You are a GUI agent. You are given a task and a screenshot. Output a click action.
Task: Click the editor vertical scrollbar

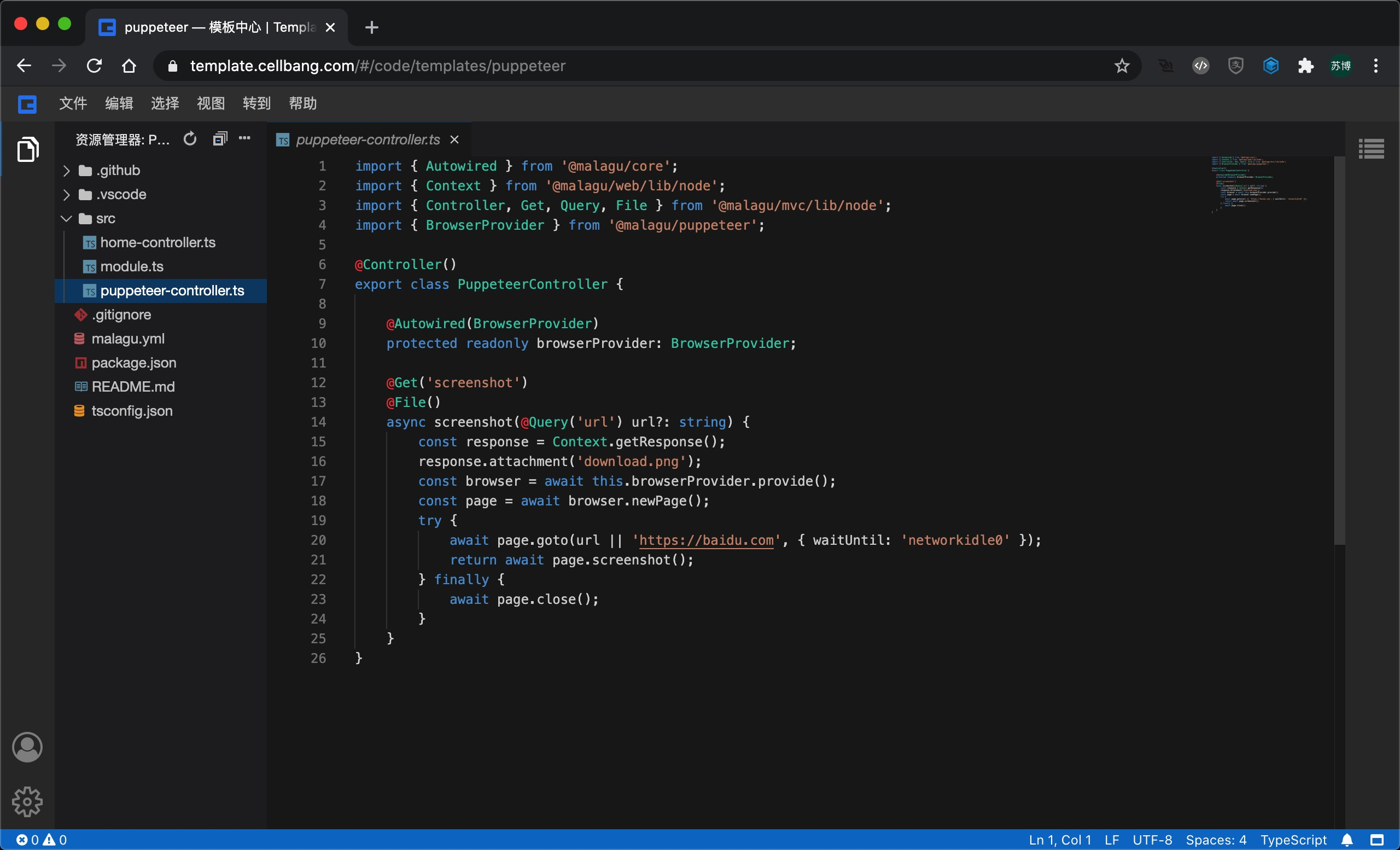[x=1339, y=351]
